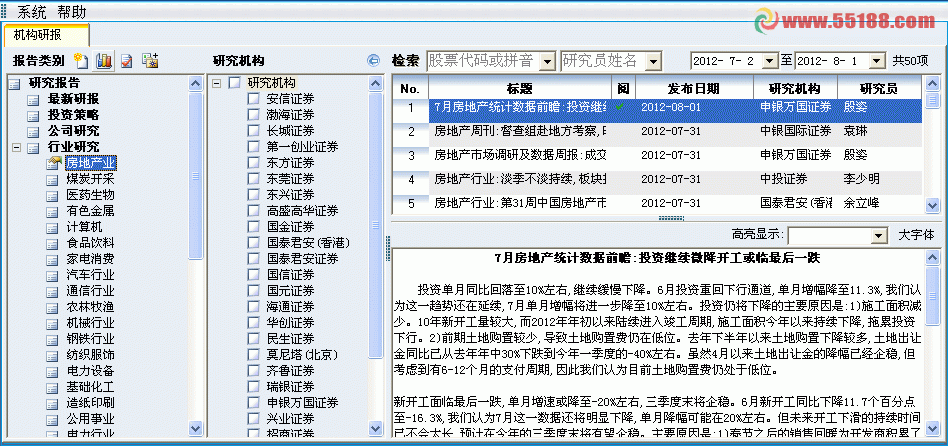Click the category tree scrollbar thumb
The height and width of the screenshot is (446, 948).
(195, 175)
